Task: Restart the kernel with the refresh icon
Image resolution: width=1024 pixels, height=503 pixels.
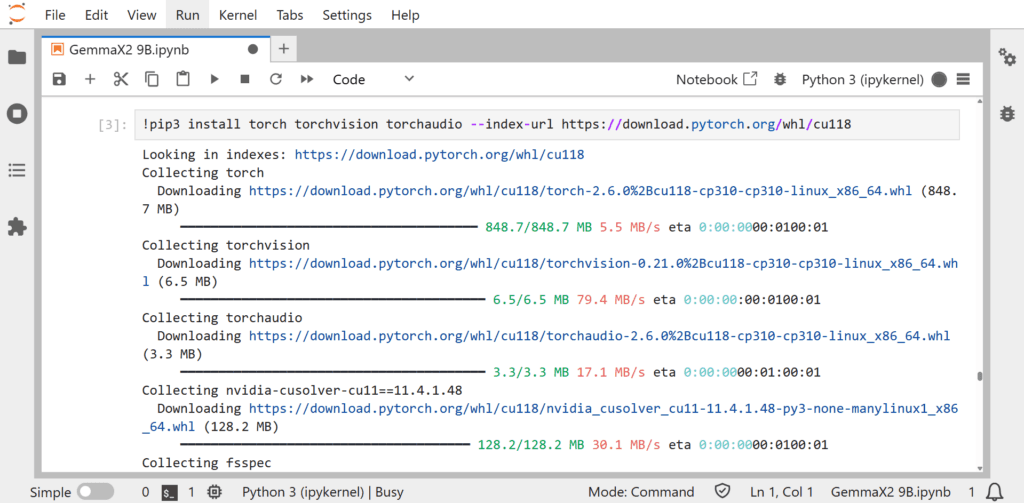Action: [x=276, y=79]
